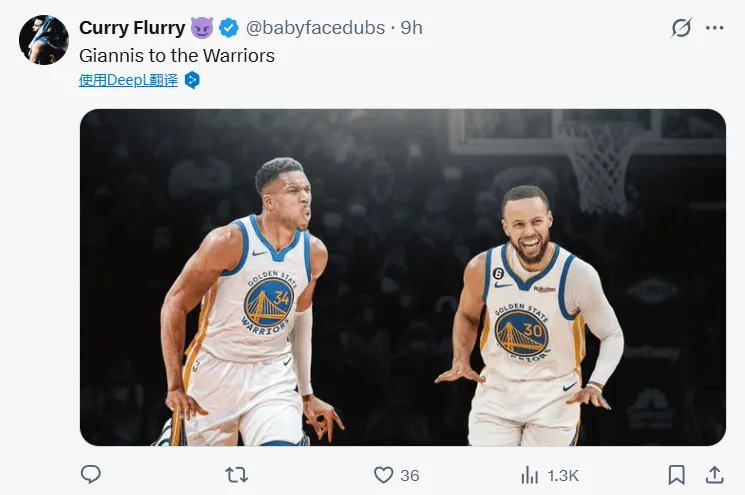The height and width of the screenshot is (495, 745).
Task: Open the three-dot more options menu
Action: [714, 28]
